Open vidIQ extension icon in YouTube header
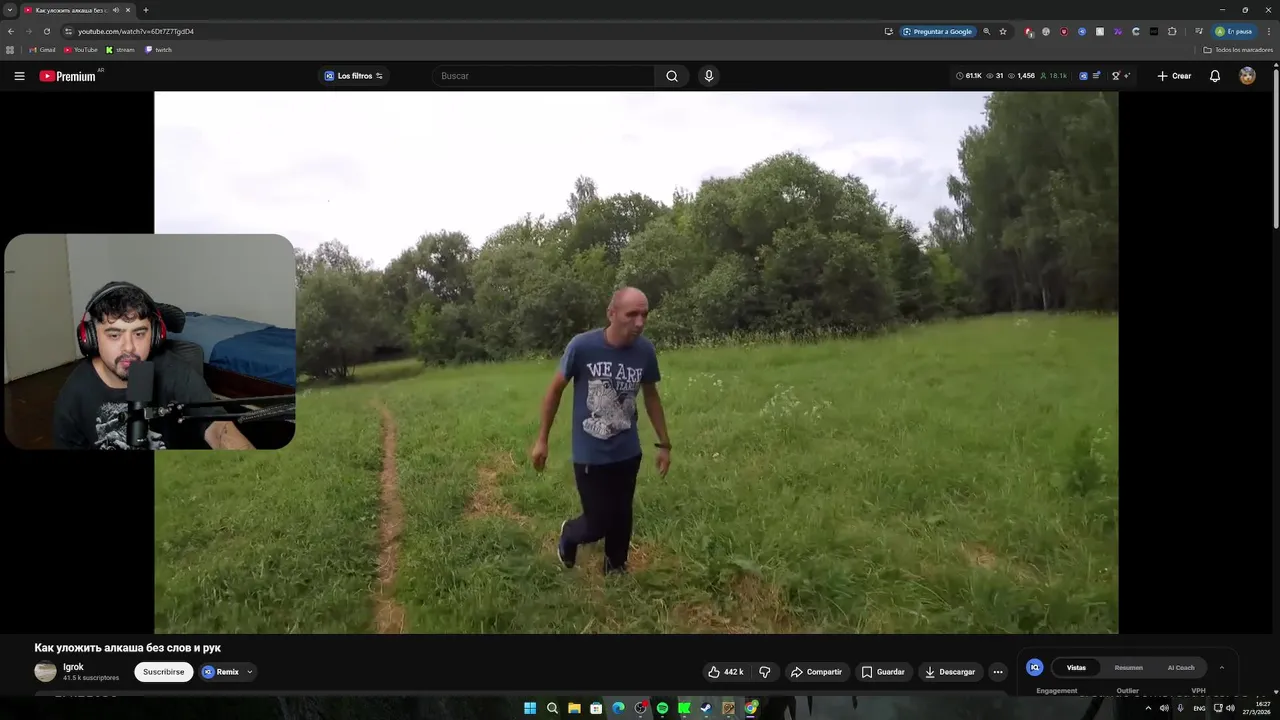Image resolution: width=1280 pixels, height=720 pixels. click(1083, 76)
